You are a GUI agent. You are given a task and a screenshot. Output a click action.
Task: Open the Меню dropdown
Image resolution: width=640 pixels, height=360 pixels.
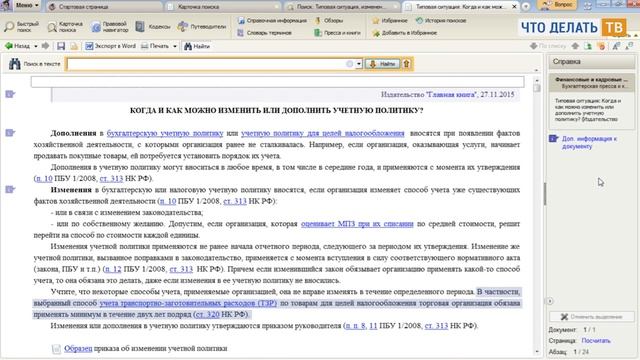coord(27,5)
